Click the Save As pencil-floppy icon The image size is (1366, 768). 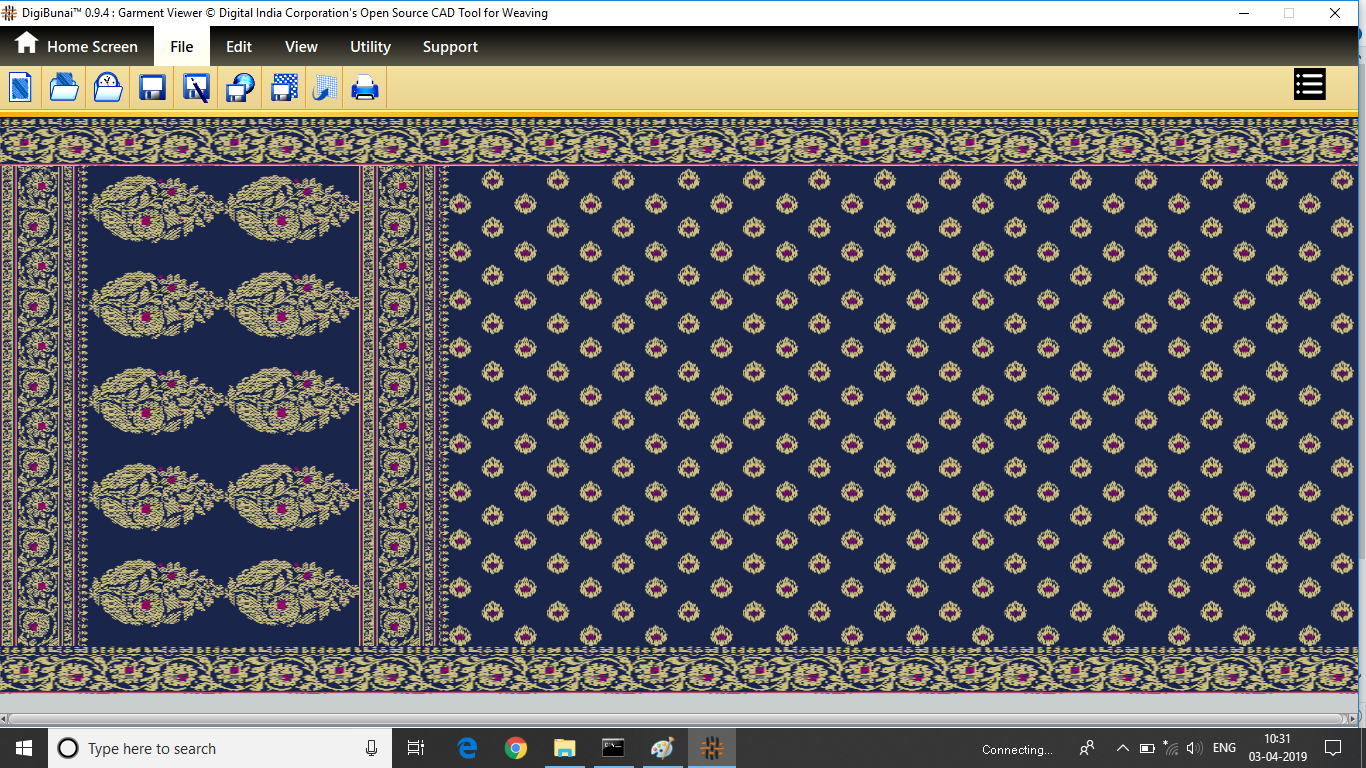pos(196,88)
